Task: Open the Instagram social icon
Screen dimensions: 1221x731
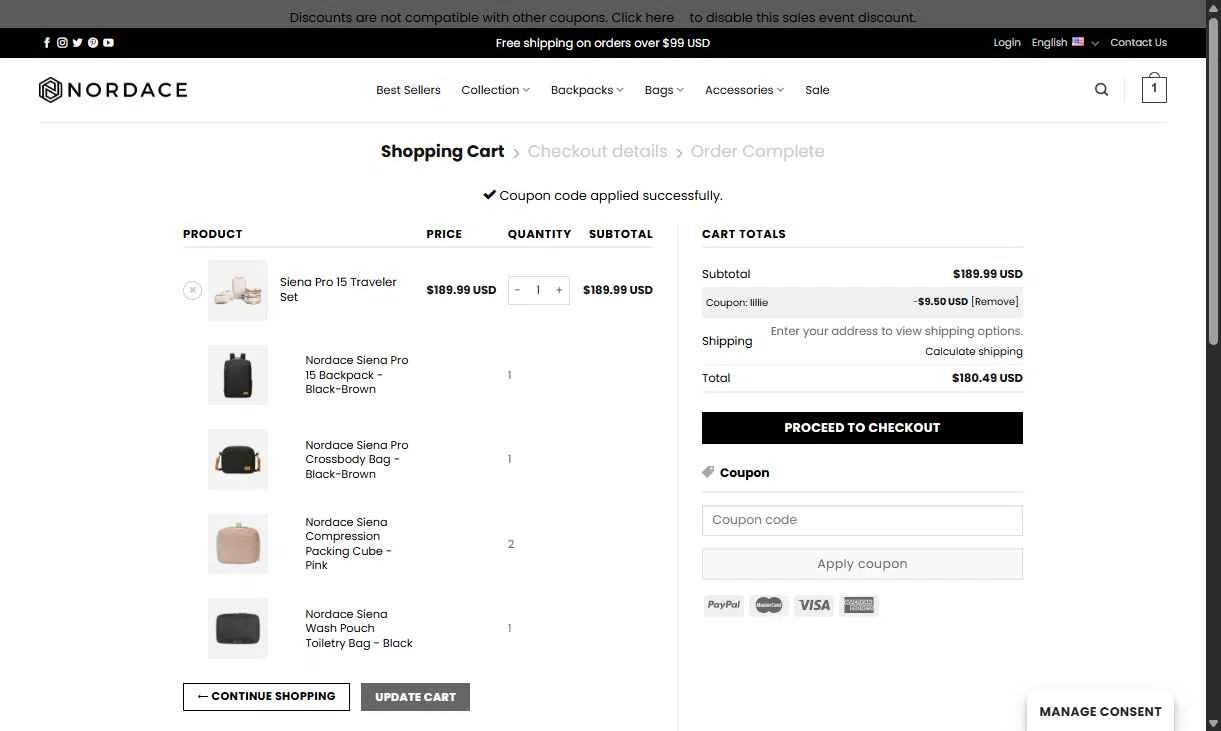Action: coord(62,43)
